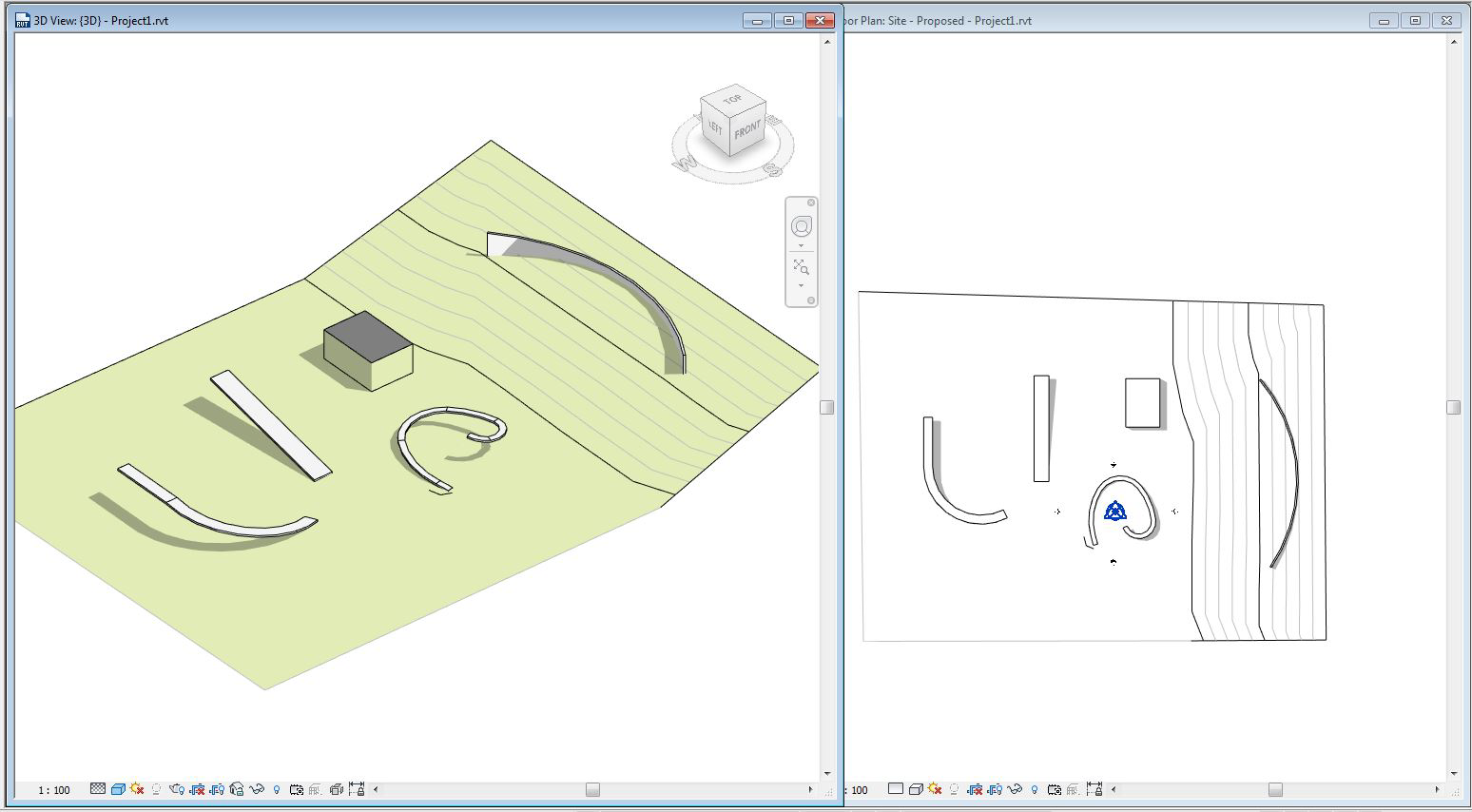Image resolution: width=1472 pixels, height=812 pixels.
Task: Close the navigation bar with its X button
Action: pyautogui.click(x=810, y=203)
